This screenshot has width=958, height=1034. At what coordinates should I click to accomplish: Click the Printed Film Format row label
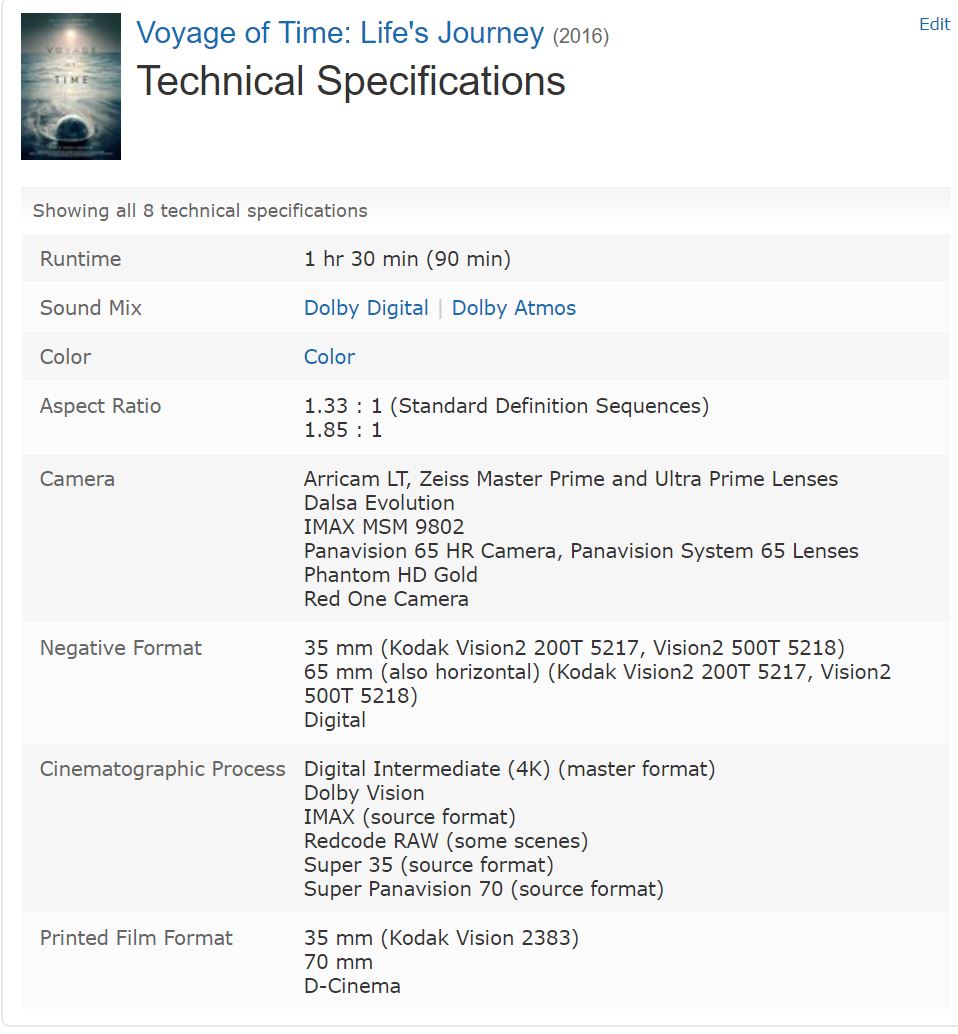136,938
